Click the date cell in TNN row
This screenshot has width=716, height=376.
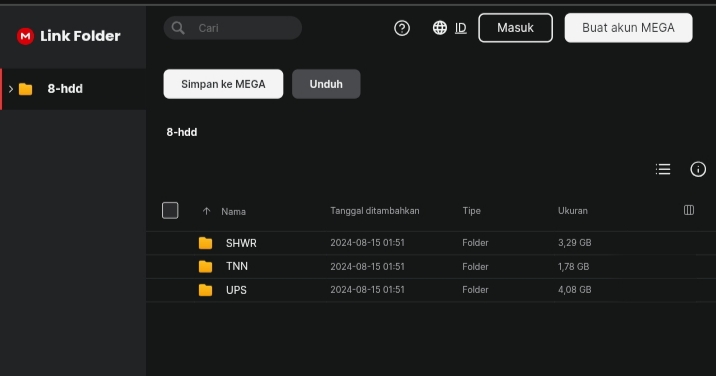click(368, 266)
